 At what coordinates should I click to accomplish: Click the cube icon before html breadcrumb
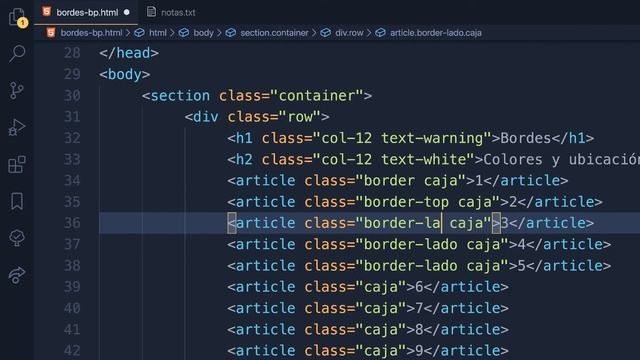coord(140,33)
